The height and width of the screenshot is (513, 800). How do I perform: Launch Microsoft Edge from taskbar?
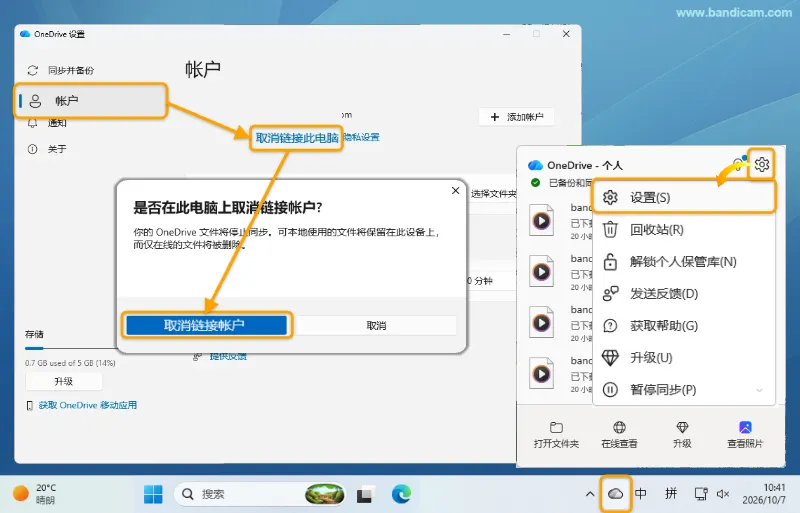click(x=401, y=494)
